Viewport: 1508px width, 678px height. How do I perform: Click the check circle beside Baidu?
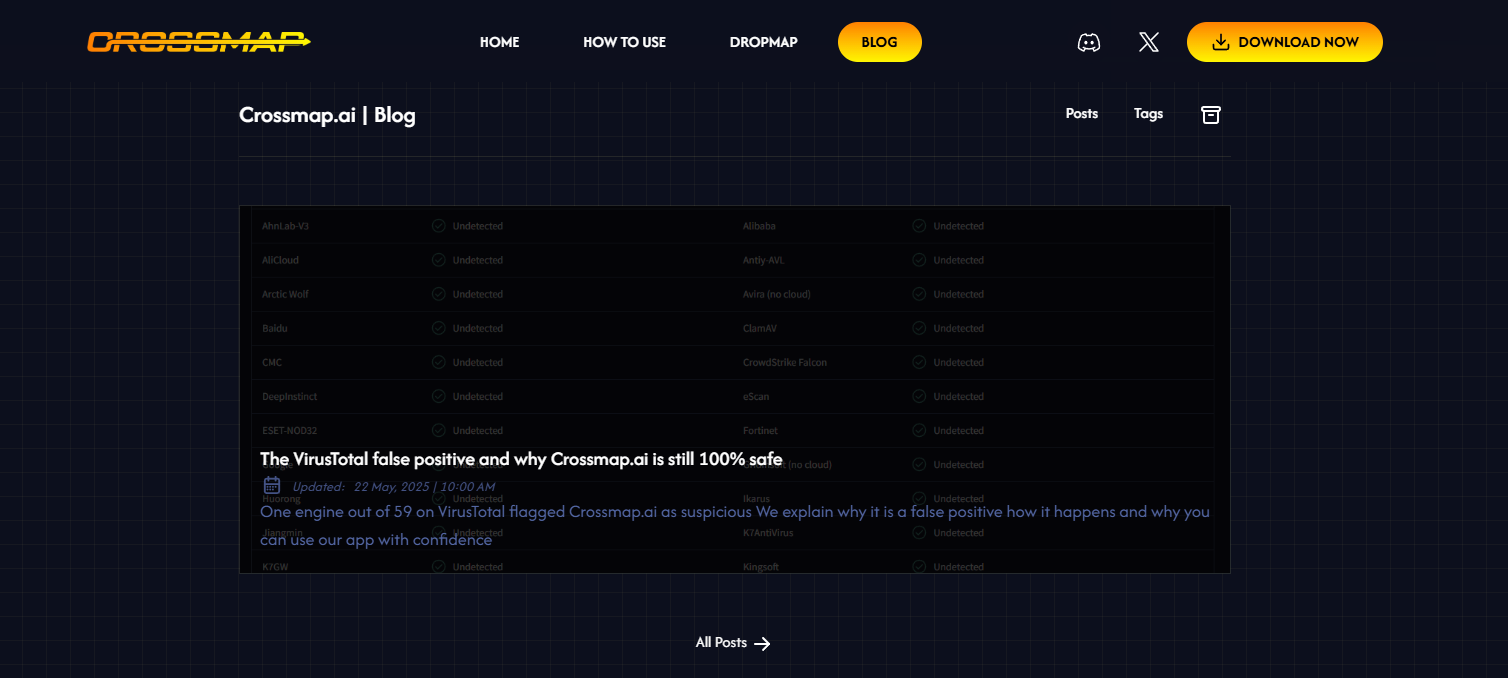click(x=438, y=328)
